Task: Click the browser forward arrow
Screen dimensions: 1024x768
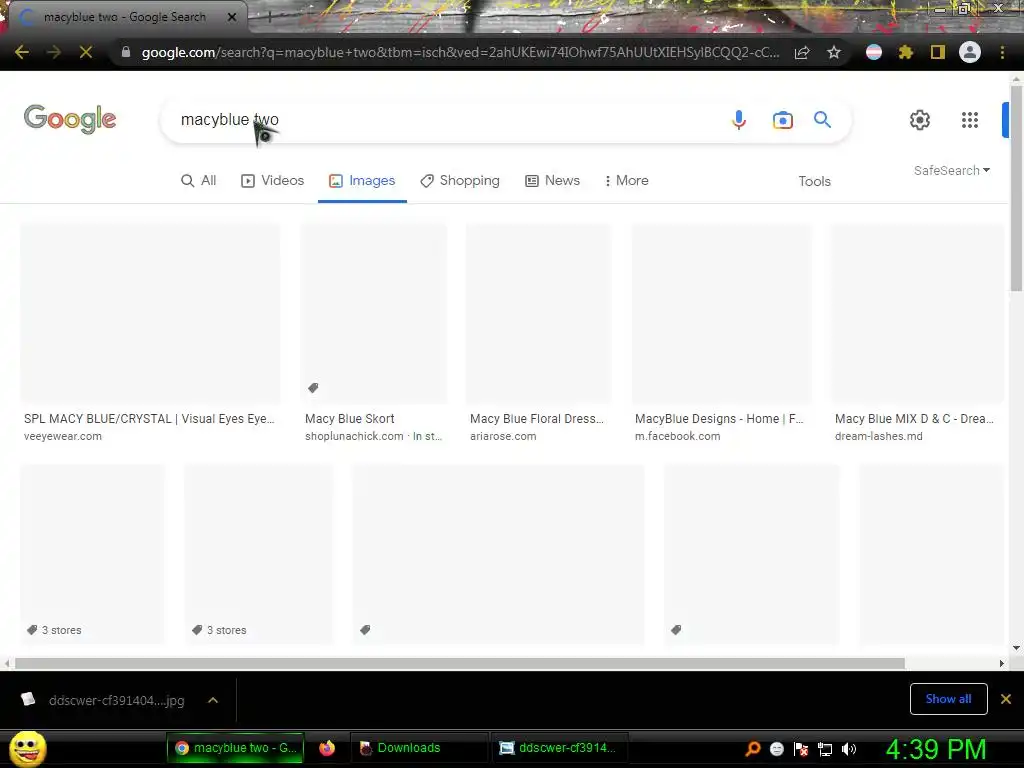Action: 54,52
